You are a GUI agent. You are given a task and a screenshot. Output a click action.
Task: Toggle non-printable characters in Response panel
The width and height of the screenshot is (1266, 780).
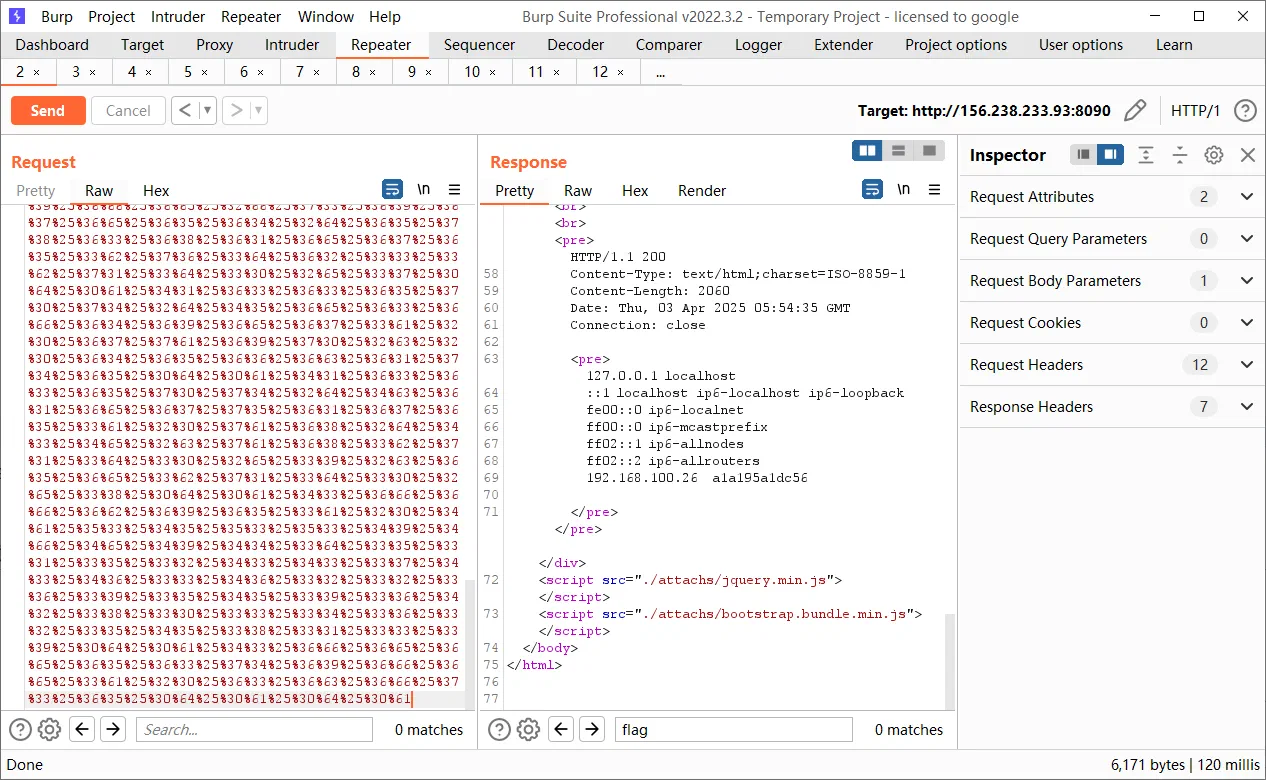coord(904,190)
